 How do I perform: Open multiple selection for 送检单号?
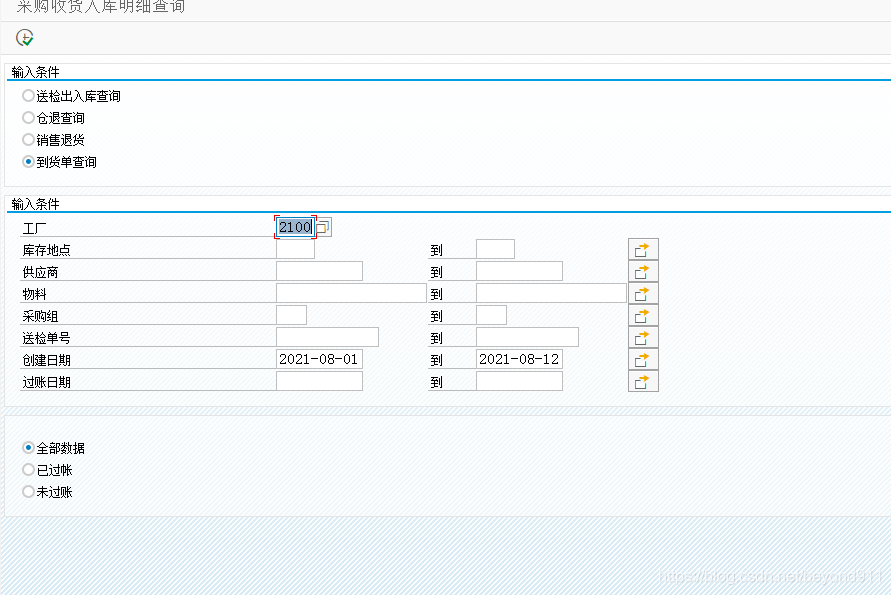(643, 336)
